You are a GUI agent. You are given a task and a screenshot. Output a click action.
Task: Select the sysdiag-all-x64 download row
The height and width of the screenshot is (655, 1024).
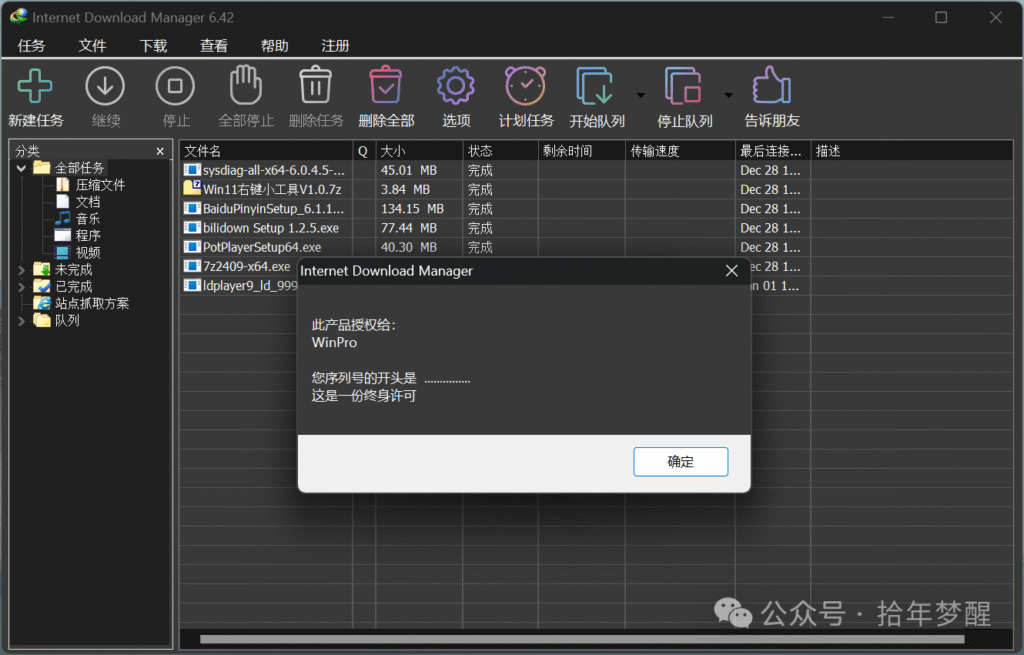coord(597,170)
